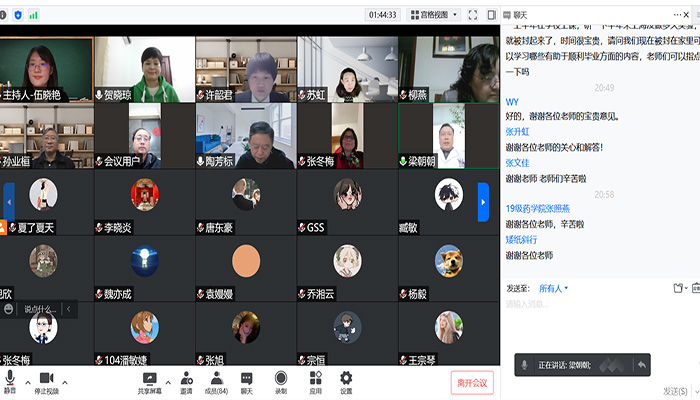Open the 应用 apps icon

click(313, 379)
